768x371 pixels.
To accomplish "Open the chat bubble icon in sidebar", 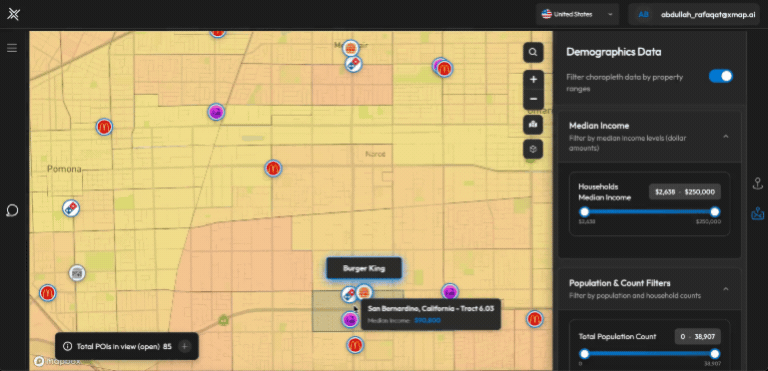I will coord(12,211).
